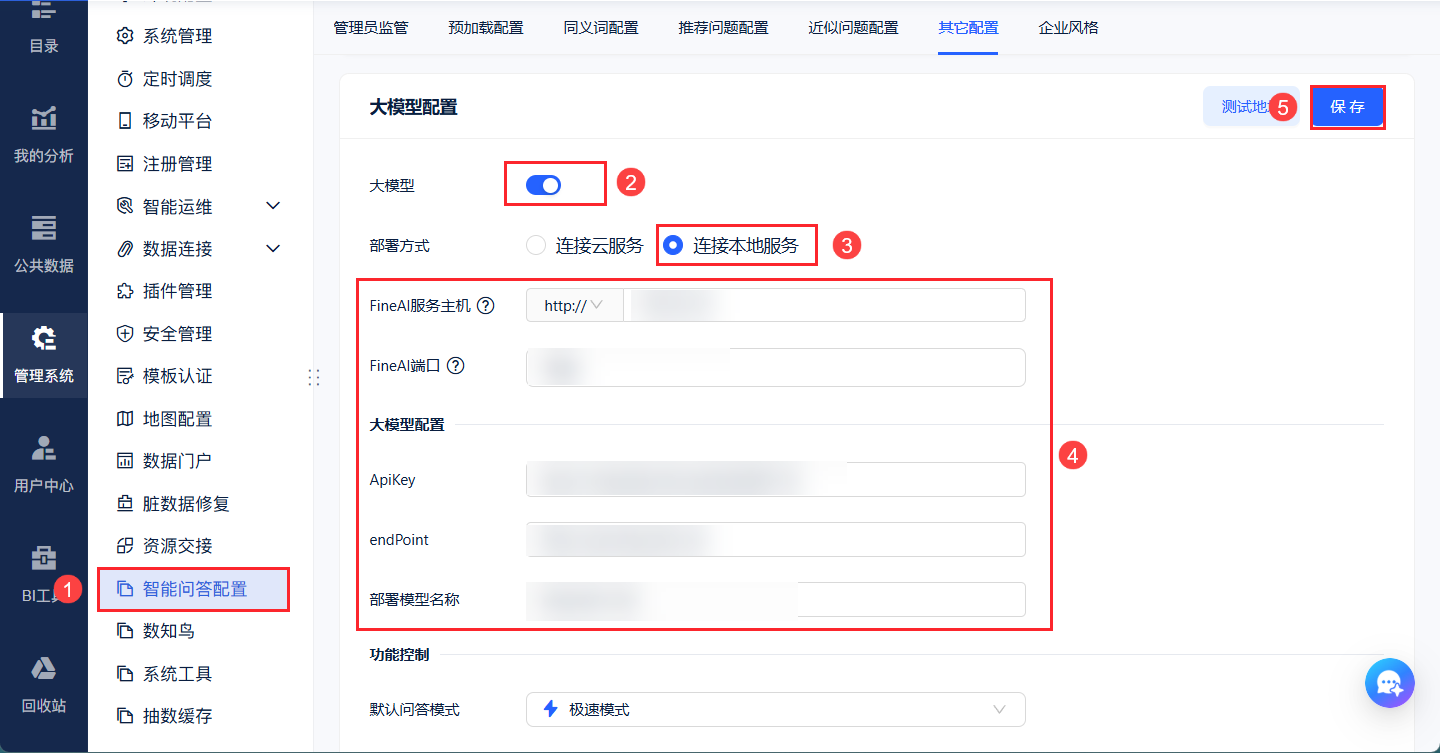The width and height of the screenshot is (1440, 753).
Task: Click the icon for 系统工具
Action: coord(125,674)
